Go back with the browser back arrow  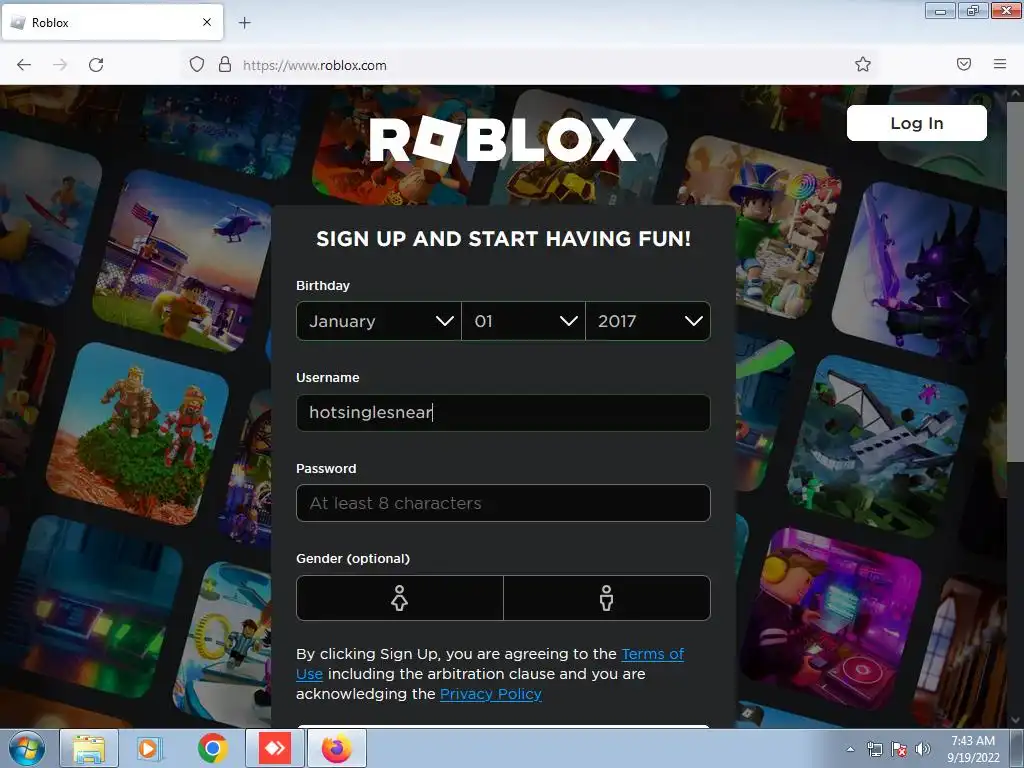tap(24, 65)
